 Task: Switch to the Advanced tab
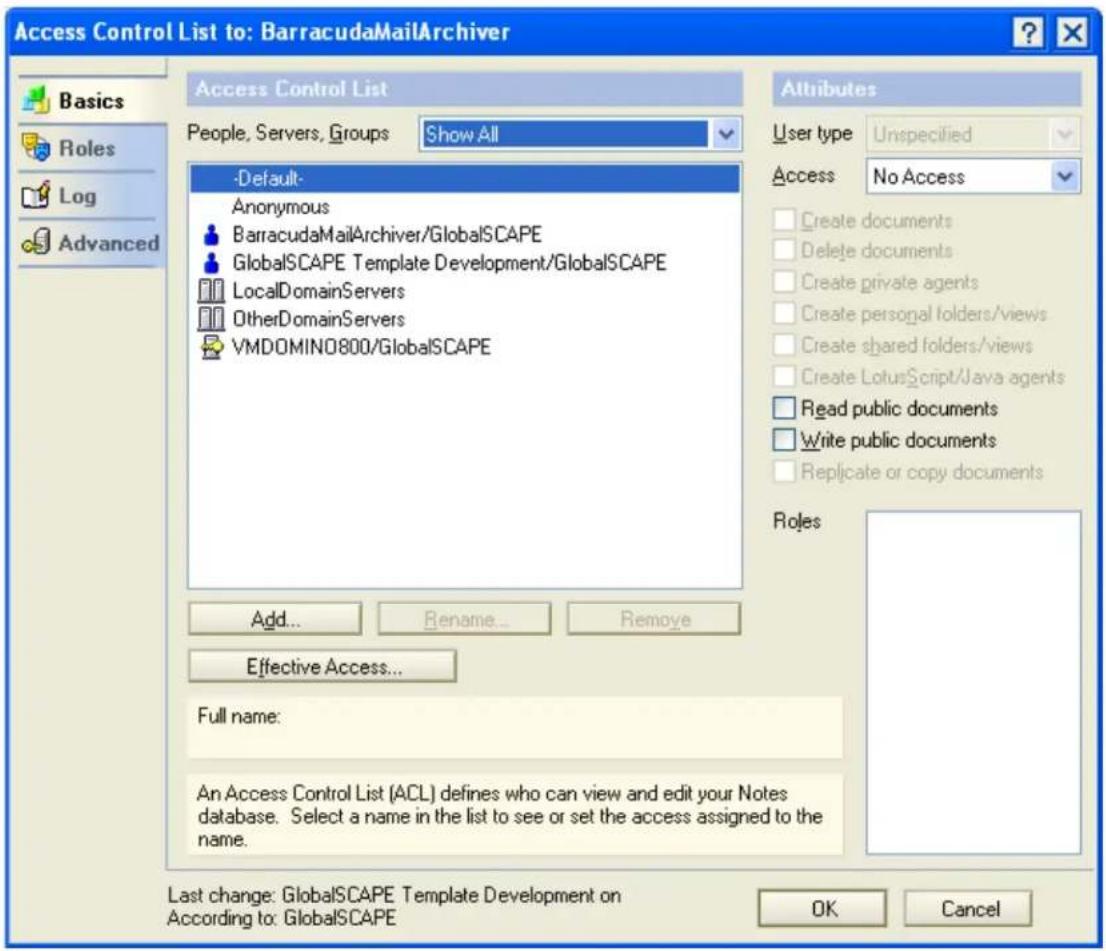(90, 243)
